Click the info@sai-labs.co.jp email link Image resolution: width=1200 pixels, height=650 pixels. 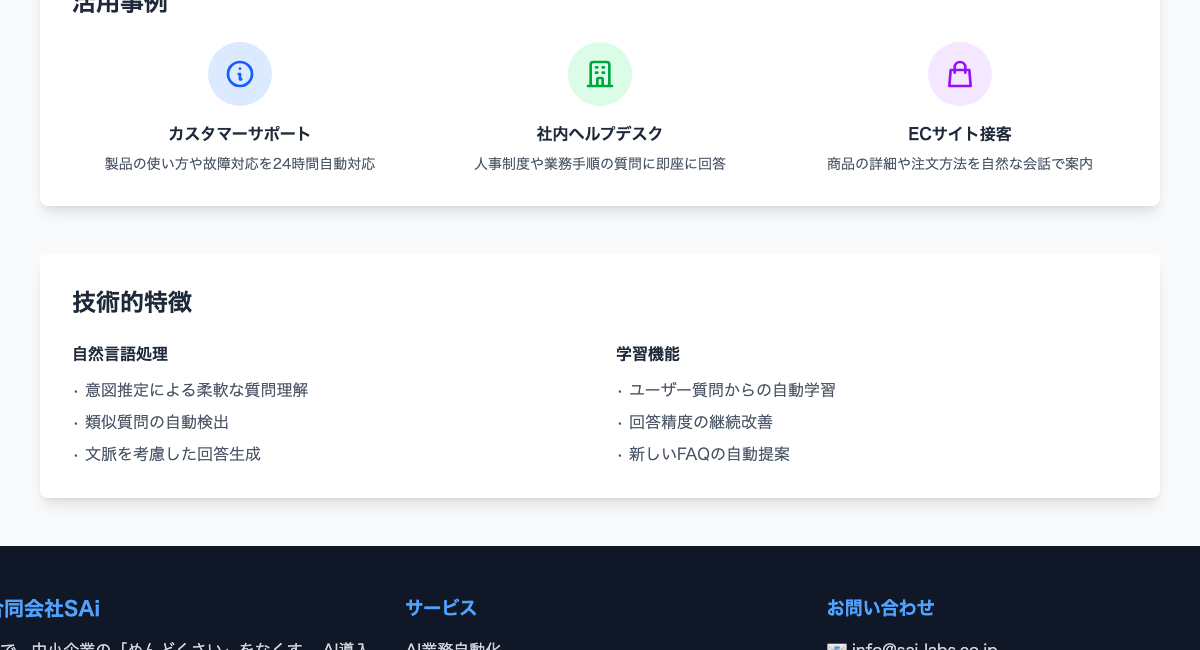click(x=925, y=647)
